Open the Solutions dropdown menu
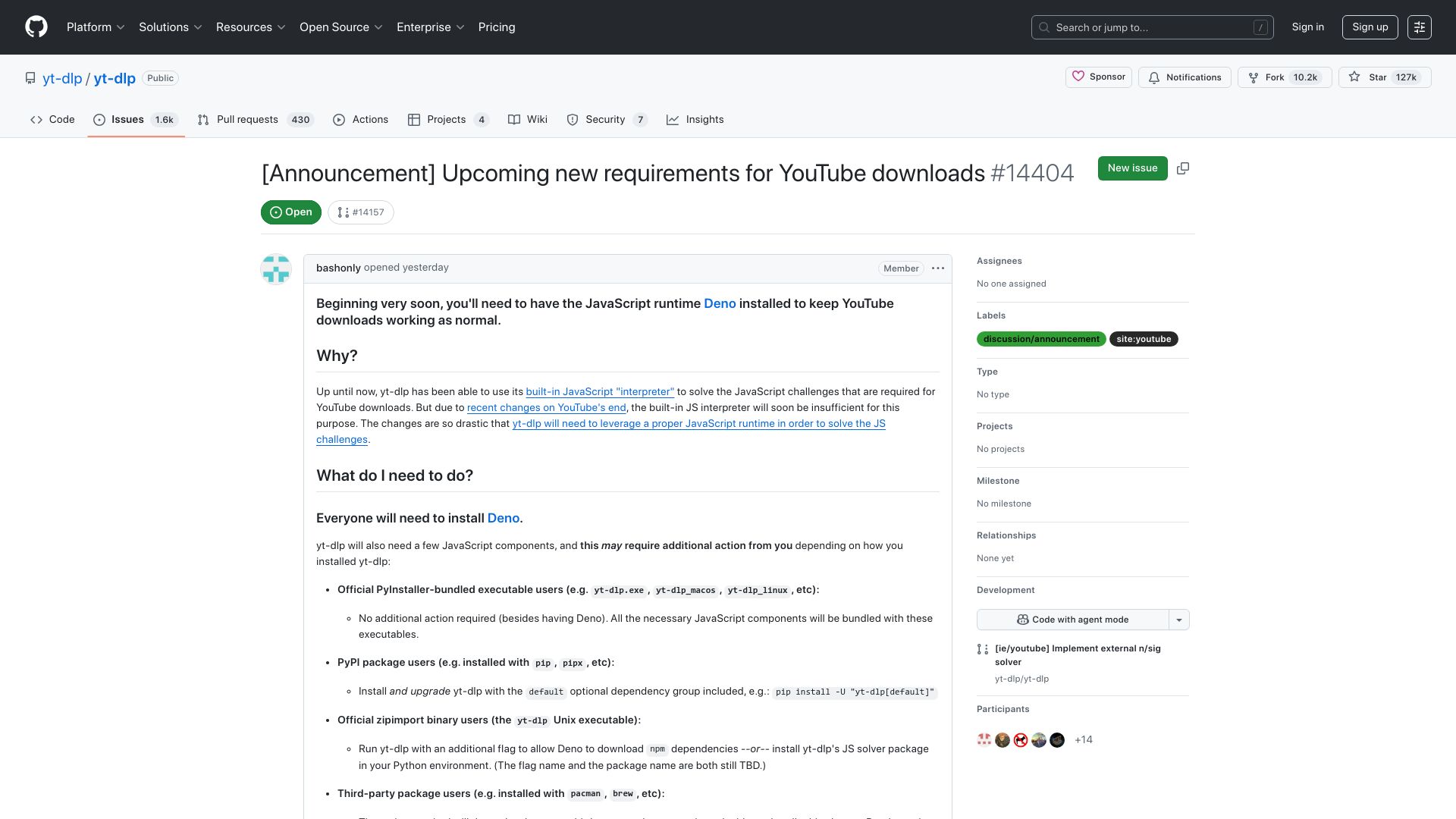Image resolution: width=1456 pixels, height=819 pixels. (x=171, y=27)
